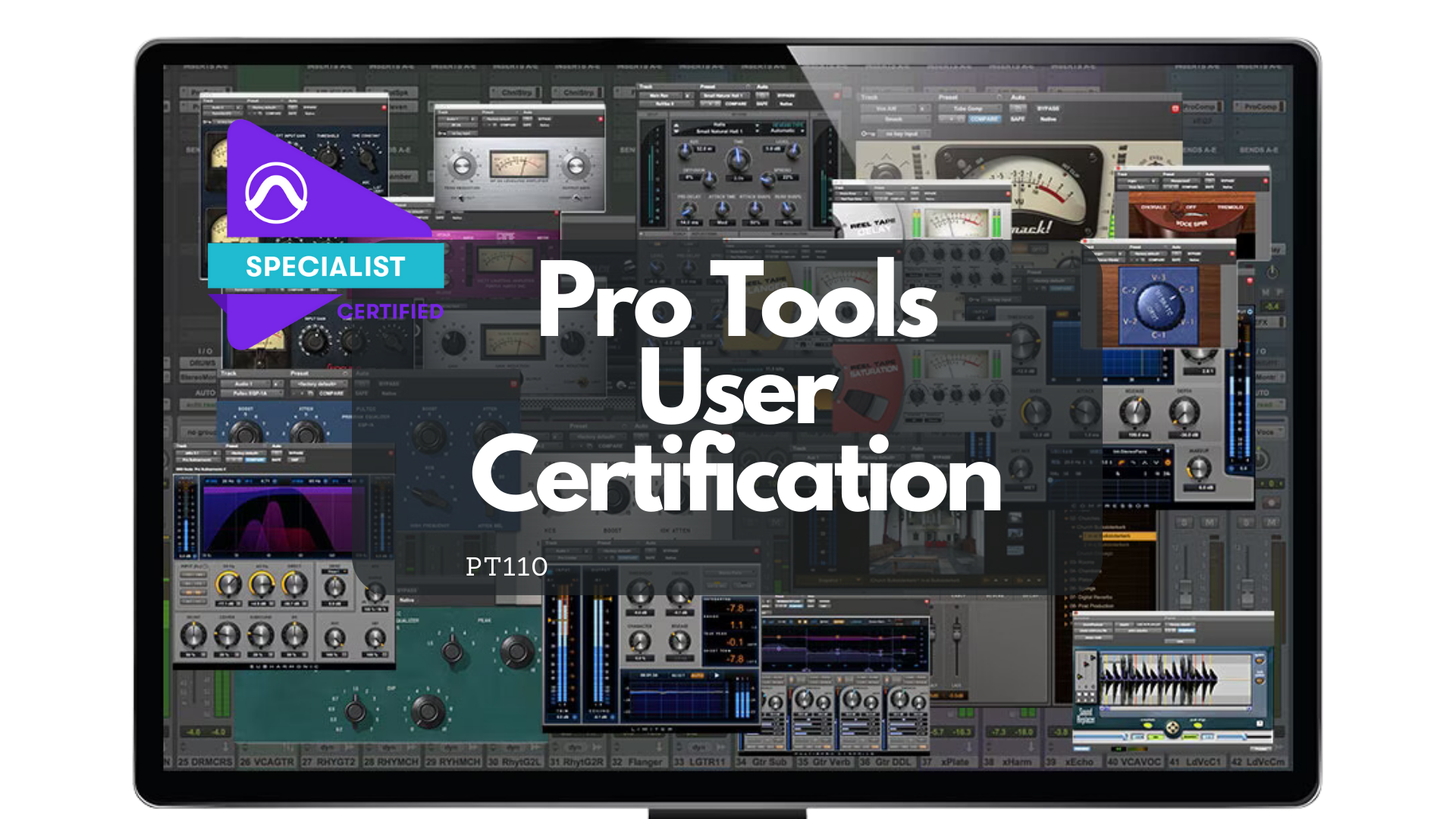
Task: Click the red target button in Smack! window
Action: coord(1175,108)
